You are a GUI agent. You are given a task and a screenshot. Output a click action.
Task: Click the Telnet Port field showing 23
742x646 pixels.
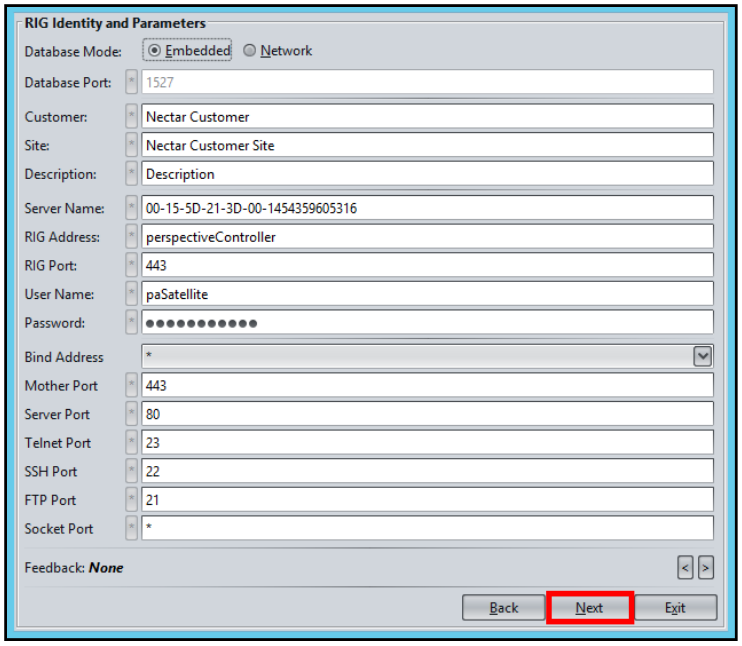point(427,442)
